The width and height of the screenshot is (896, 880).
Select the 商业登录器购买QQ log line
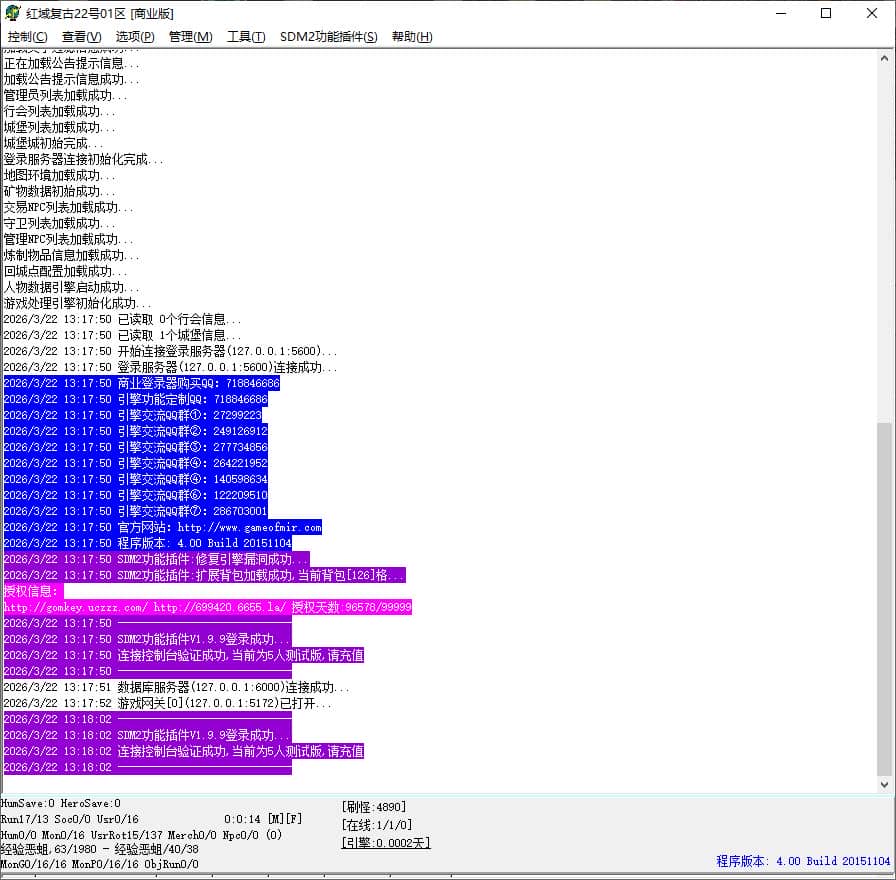pyautogui.click(x=142, y=383)
